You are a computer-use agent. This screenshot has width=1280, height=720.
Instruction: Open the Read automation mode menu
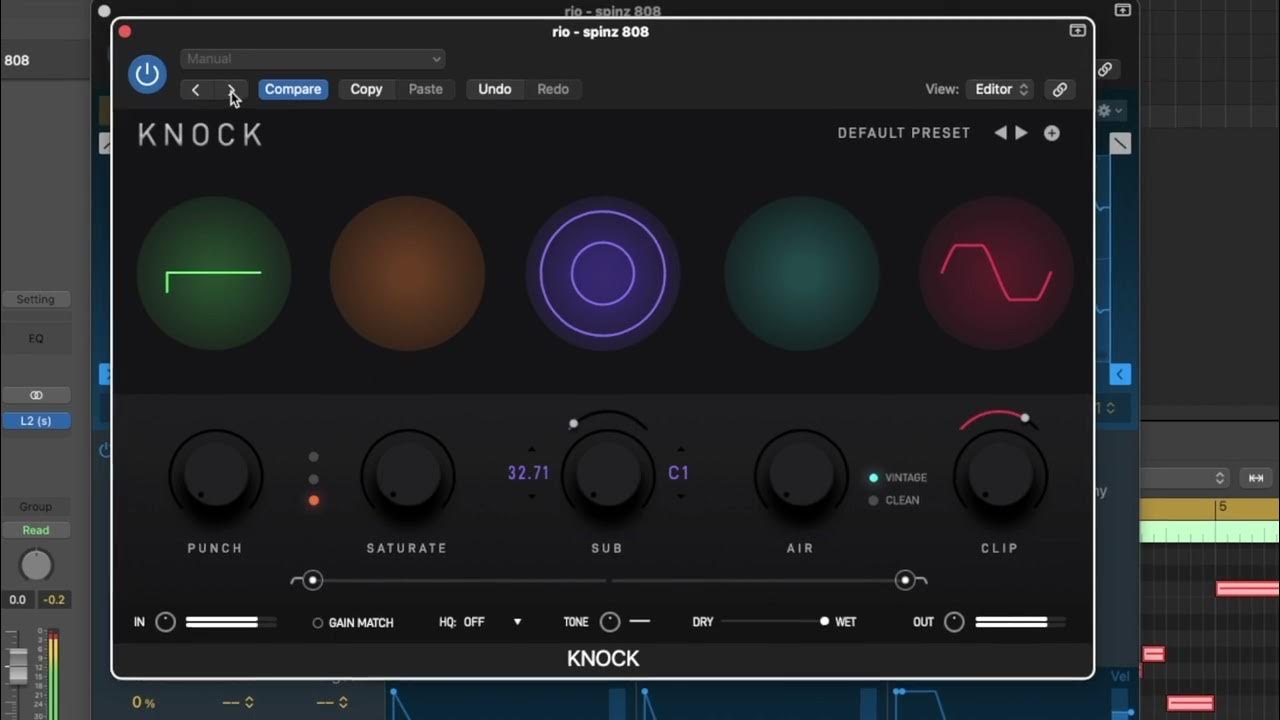click(36, 530)
